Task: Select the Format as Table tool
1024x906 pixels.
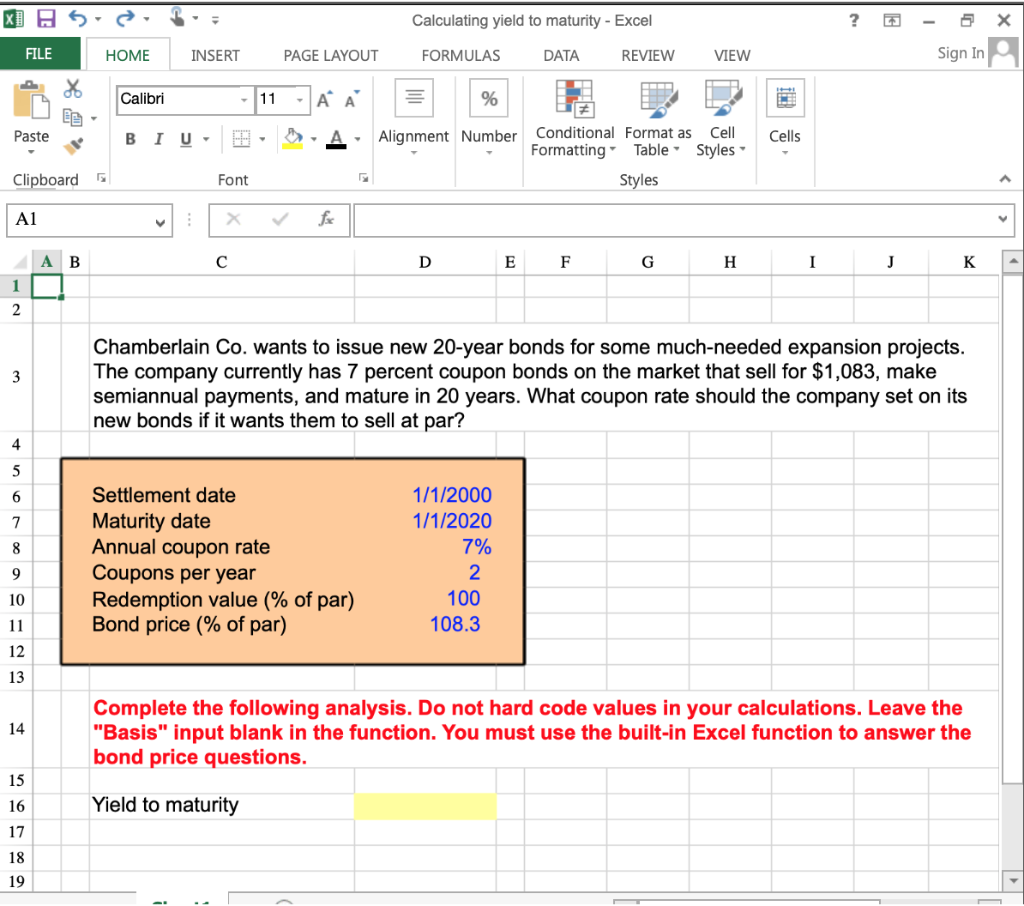Action: pyautogui.click(x=657, y=117)
